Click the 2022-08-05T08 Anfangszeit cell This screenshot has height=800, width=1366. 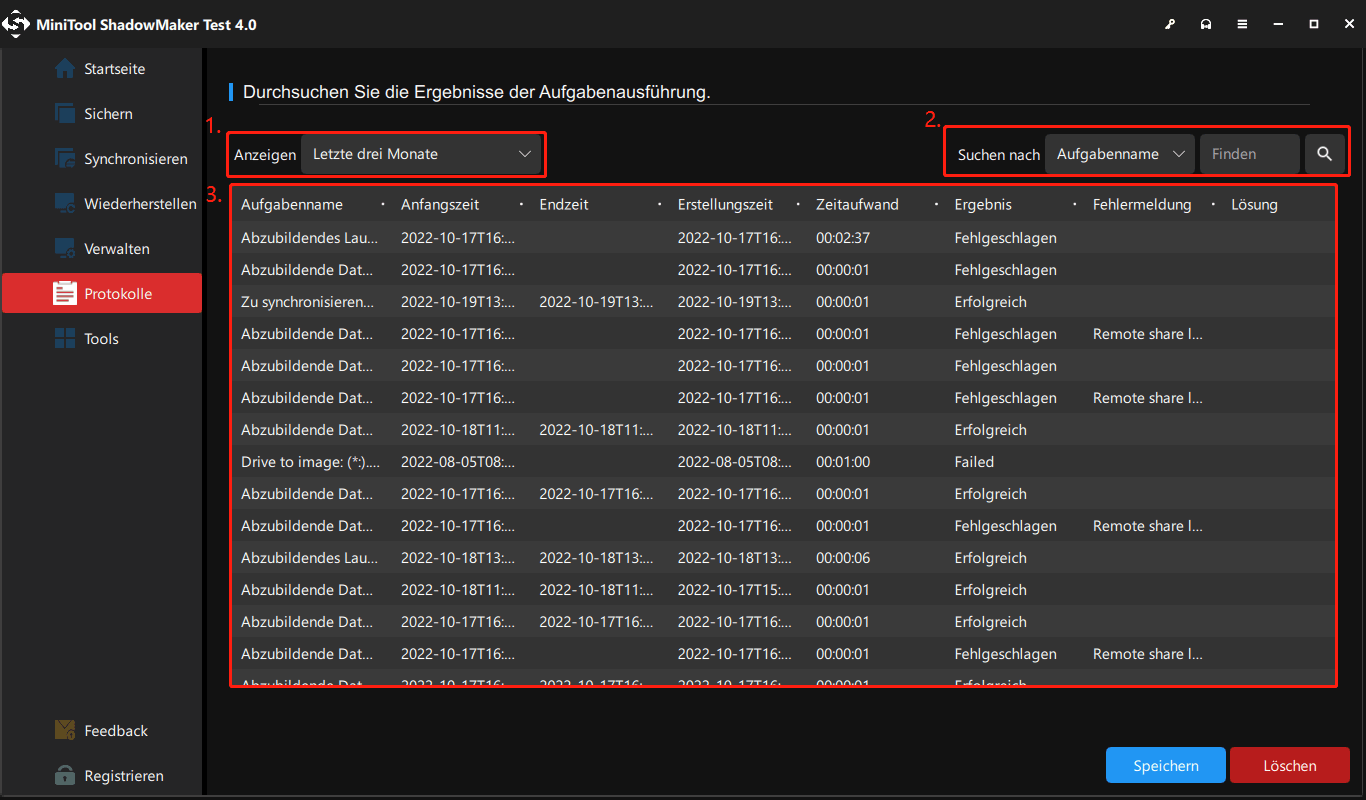(x=459, y=462)
